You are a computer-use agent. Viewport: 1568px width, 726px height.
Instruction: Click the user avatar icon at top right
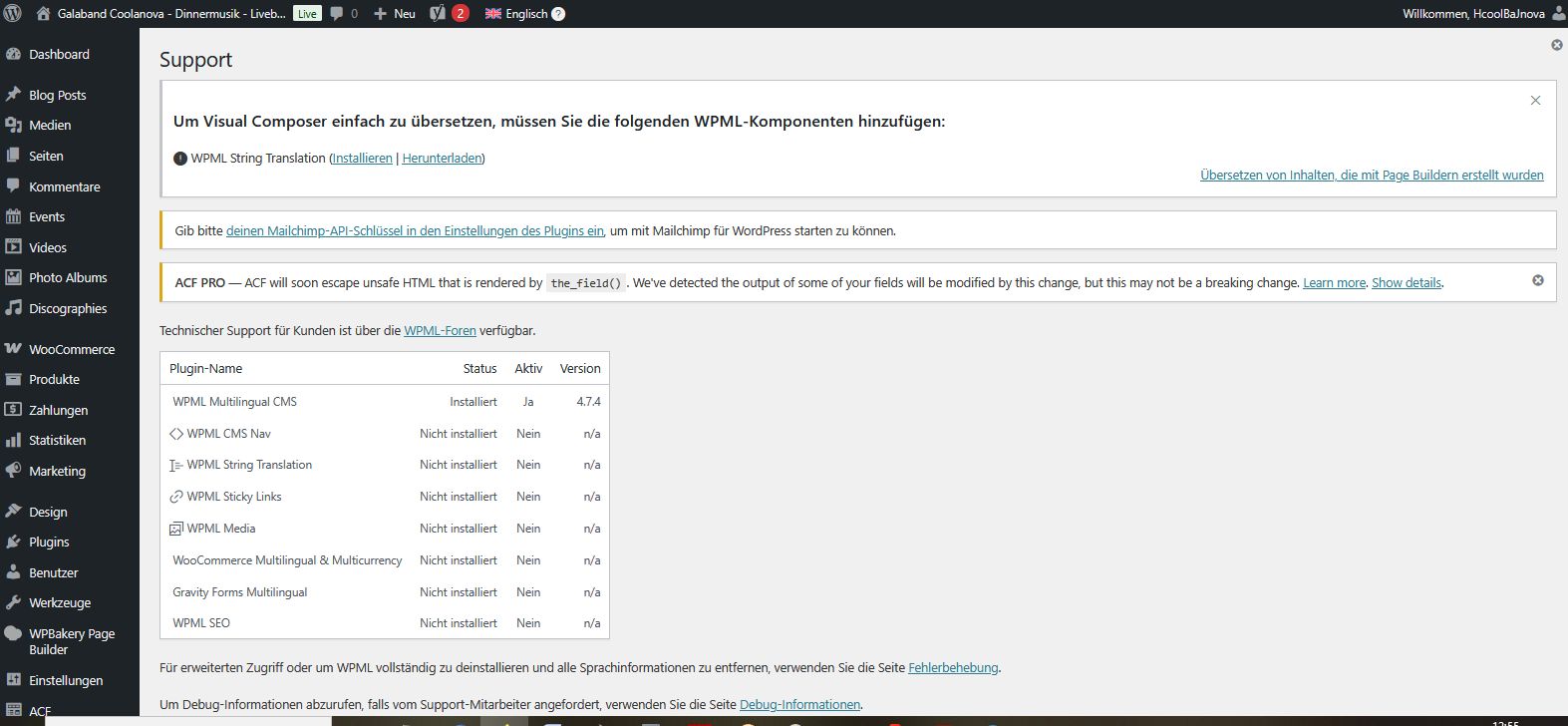(x=1559, y=14)
